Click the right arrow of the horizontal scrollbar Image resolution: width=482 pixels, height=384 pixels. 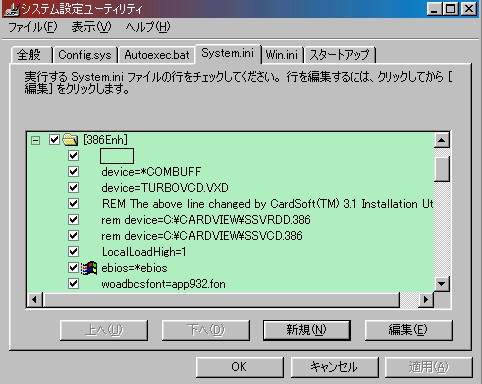coord(426,299)
